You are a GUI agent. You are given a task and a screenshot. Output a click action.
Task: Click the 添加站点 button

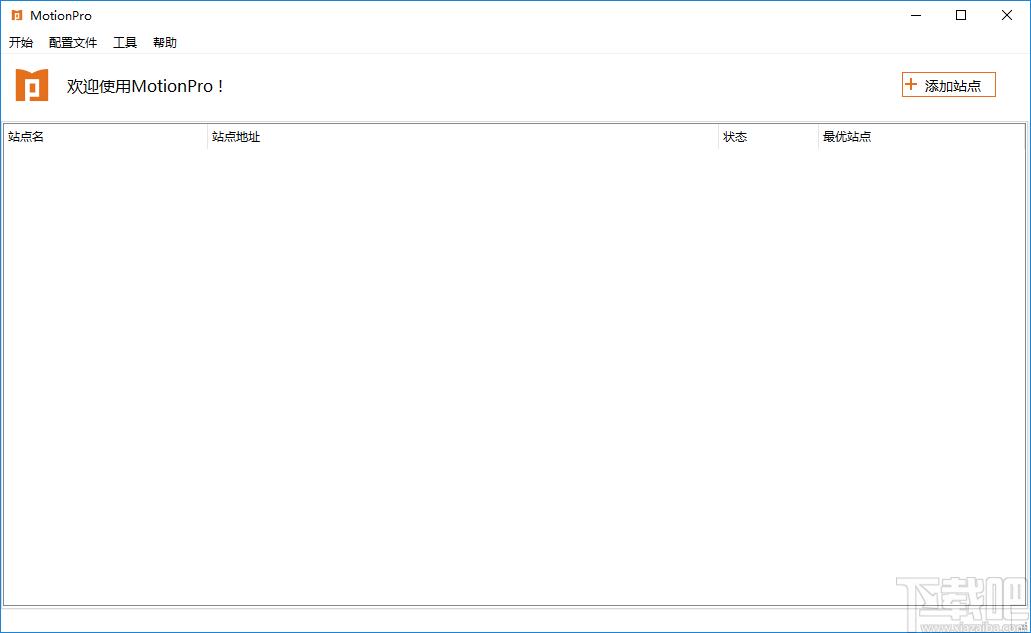tap(948, 85)
